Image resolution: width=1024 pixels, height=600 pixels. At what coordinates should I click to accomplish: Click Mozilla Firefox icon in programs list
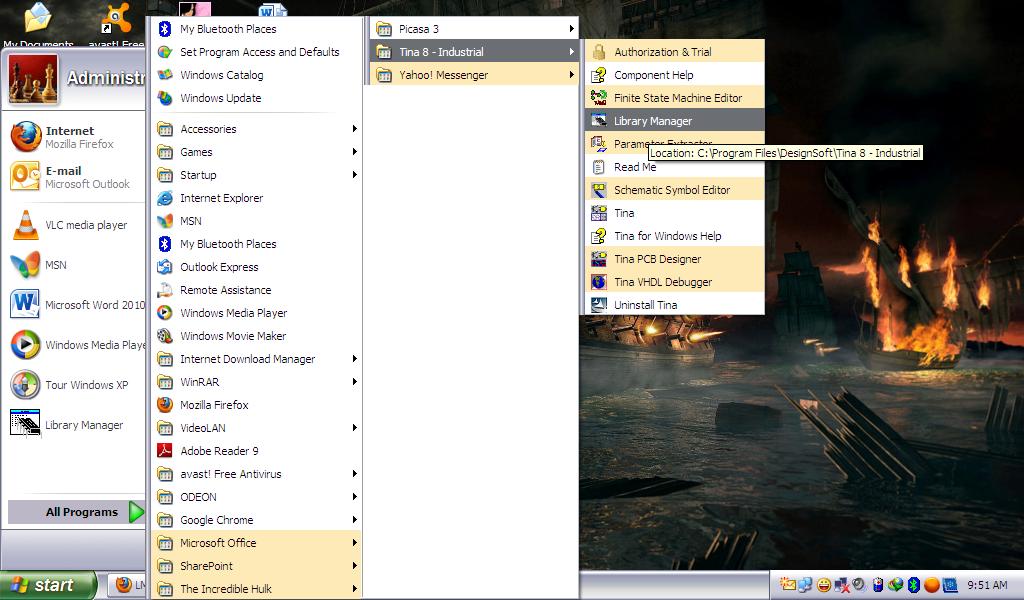(x=165, y=405)
